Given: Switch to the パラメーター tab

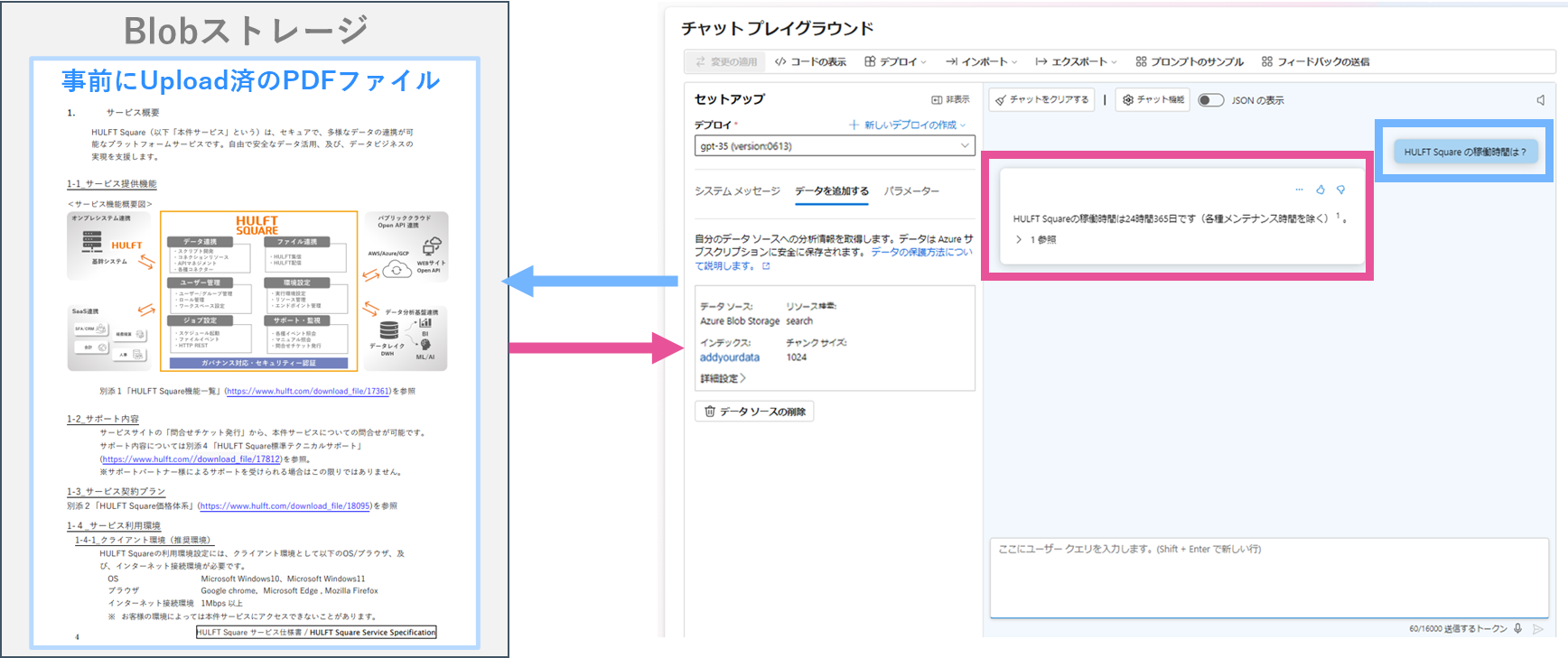Looking at the screenshot, I should coord(911,190).
